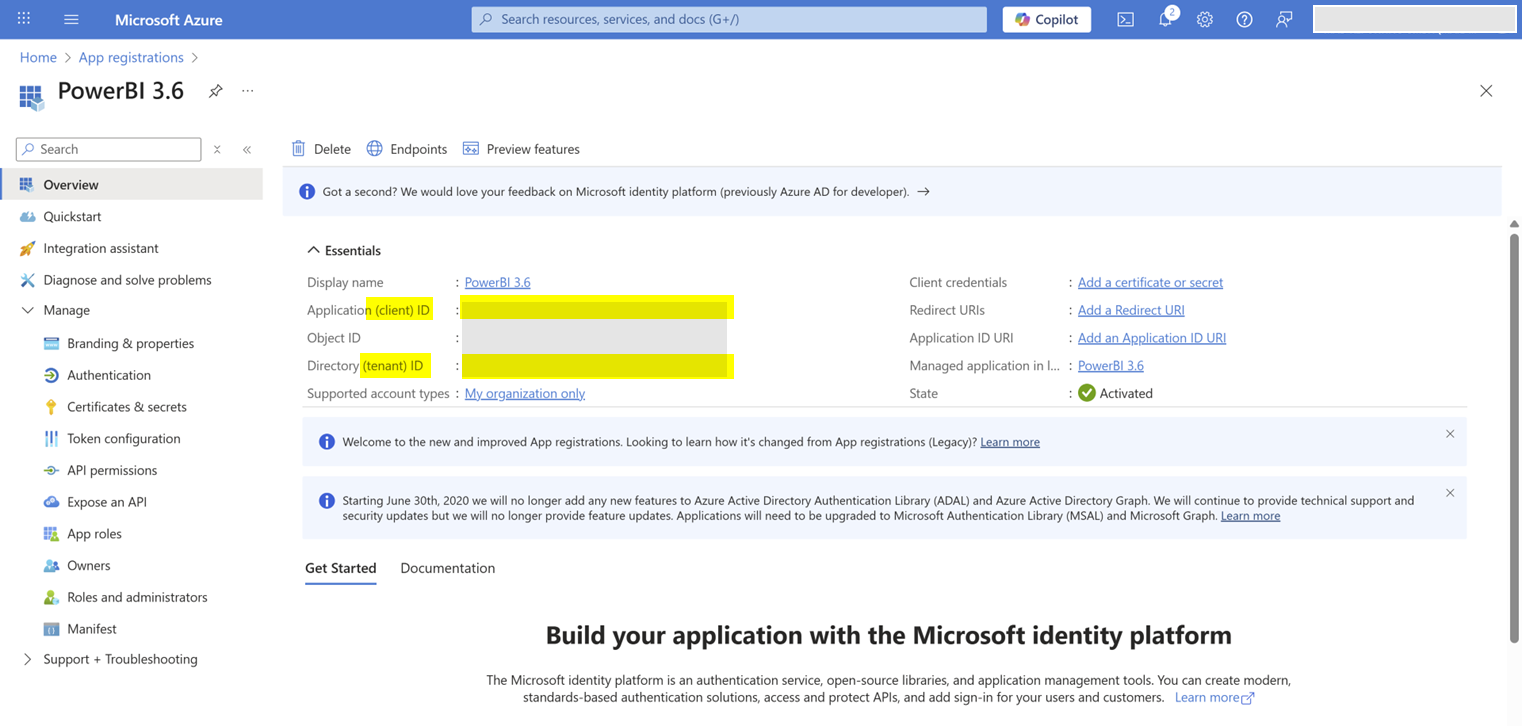Click Add a certificate or secret
Screen dimensions: 1522x726
(x=1150, y=282)
